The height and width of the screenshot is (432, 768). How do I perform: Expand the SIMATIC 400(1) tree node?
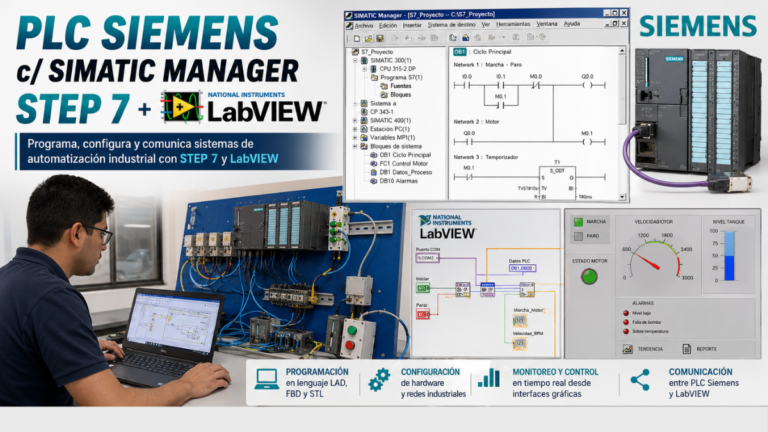(x=355, y=120)
